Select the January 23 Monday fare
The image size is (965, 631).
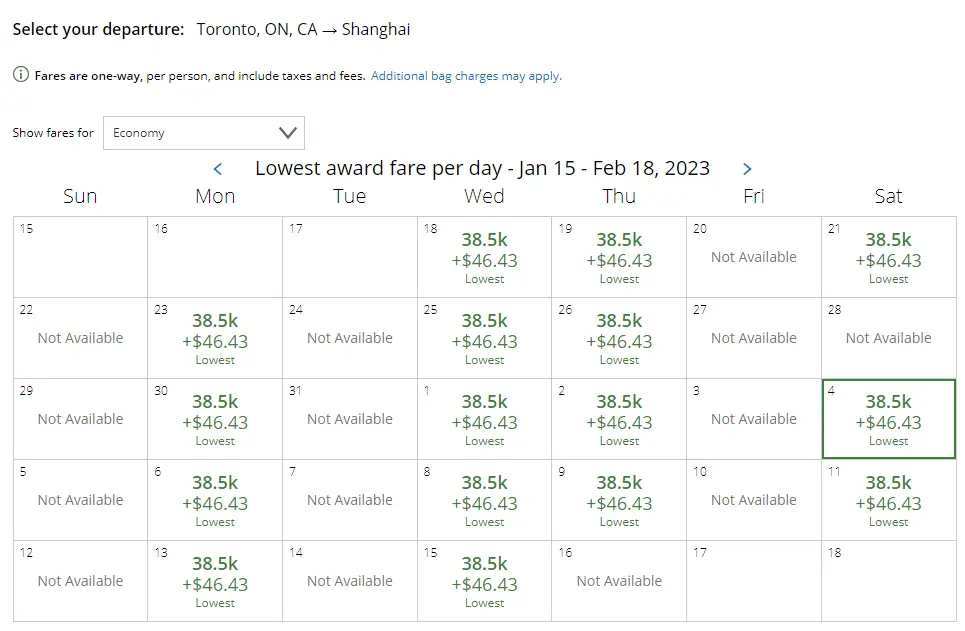215,339
